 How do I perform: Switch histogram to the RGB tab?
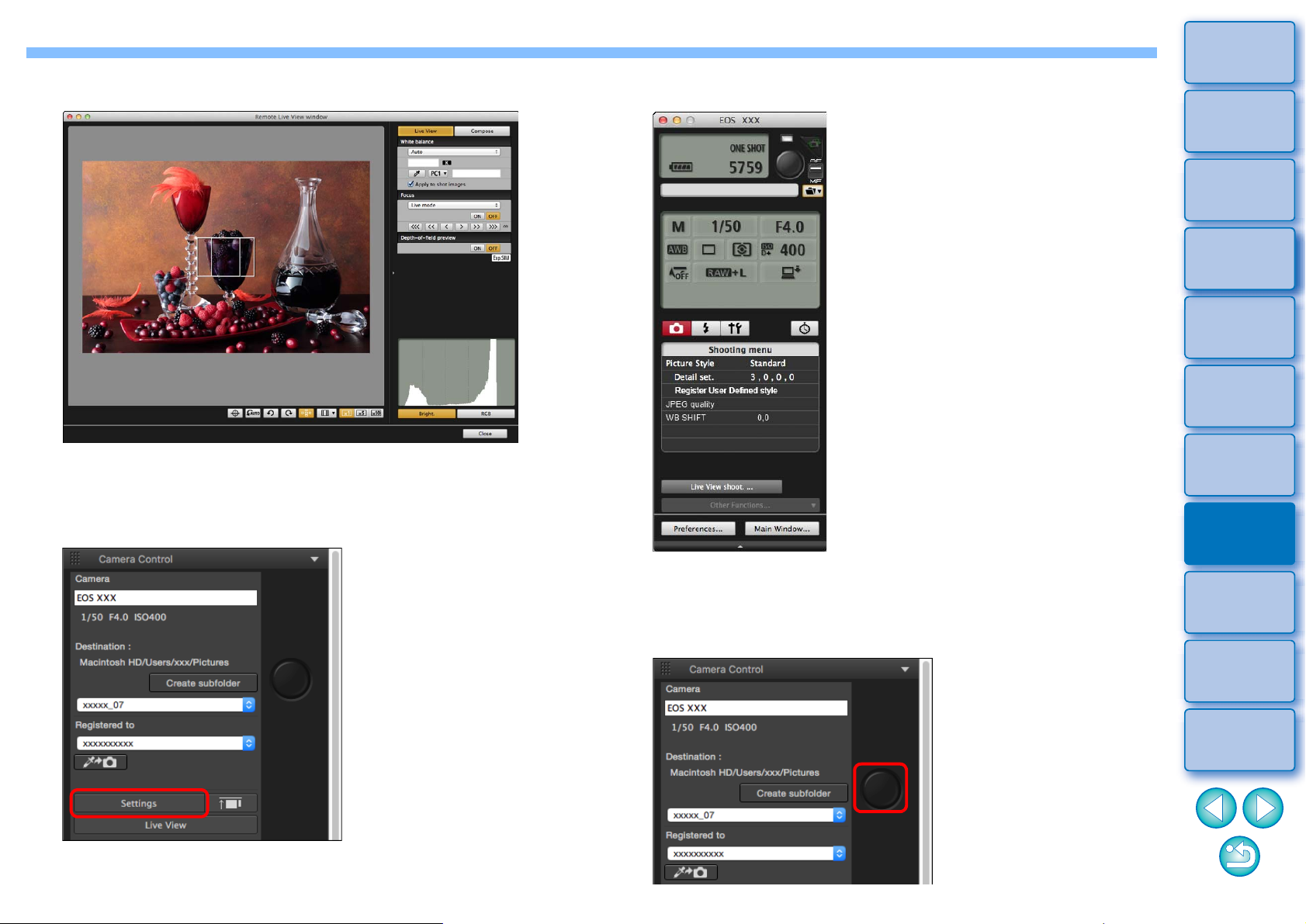click(486, 414)
